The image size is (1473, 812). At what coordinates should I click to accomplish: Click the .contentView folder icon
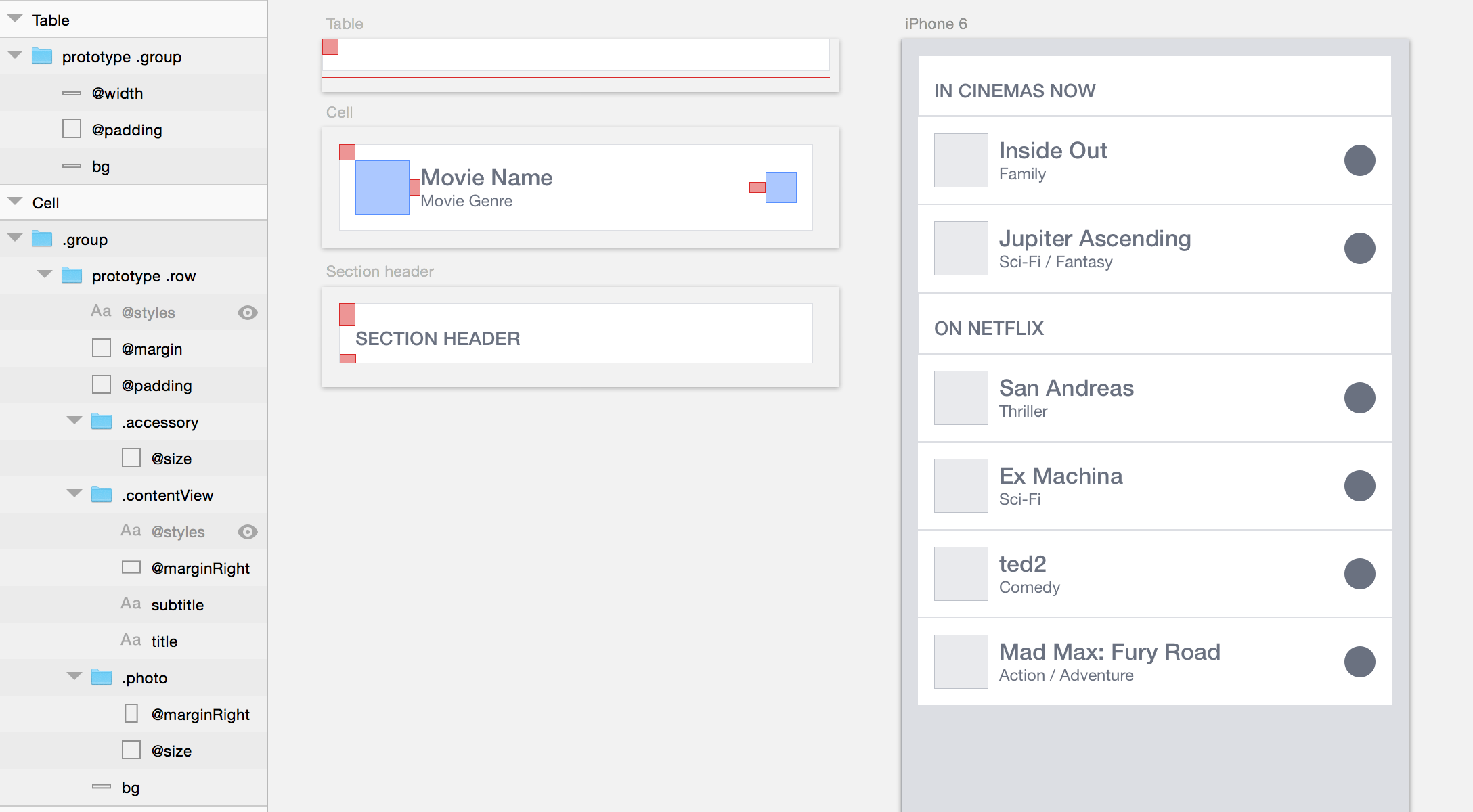coord(102,495)
